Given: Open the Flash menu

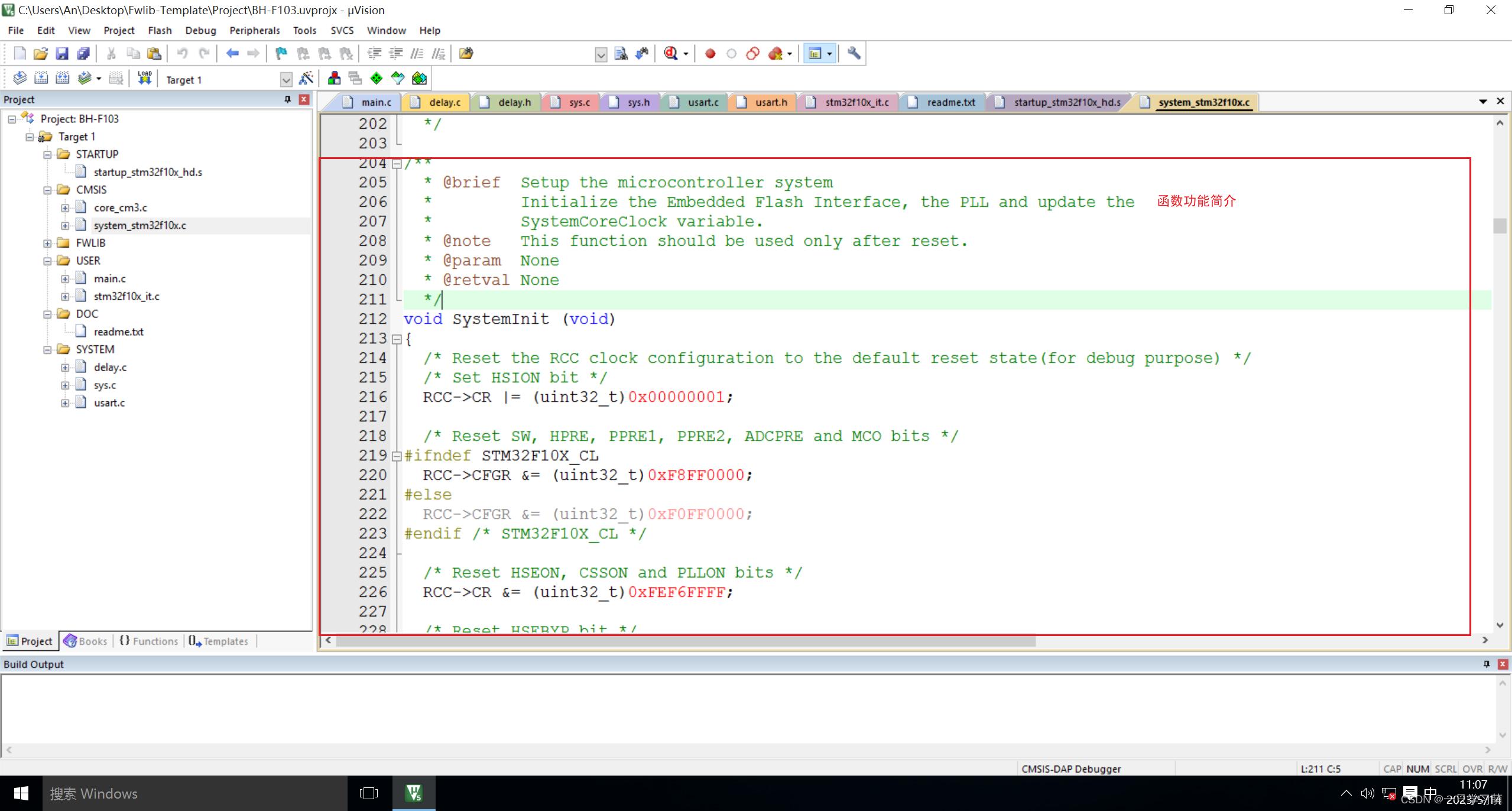Looking at the screenshot, I should click(160, 30).
